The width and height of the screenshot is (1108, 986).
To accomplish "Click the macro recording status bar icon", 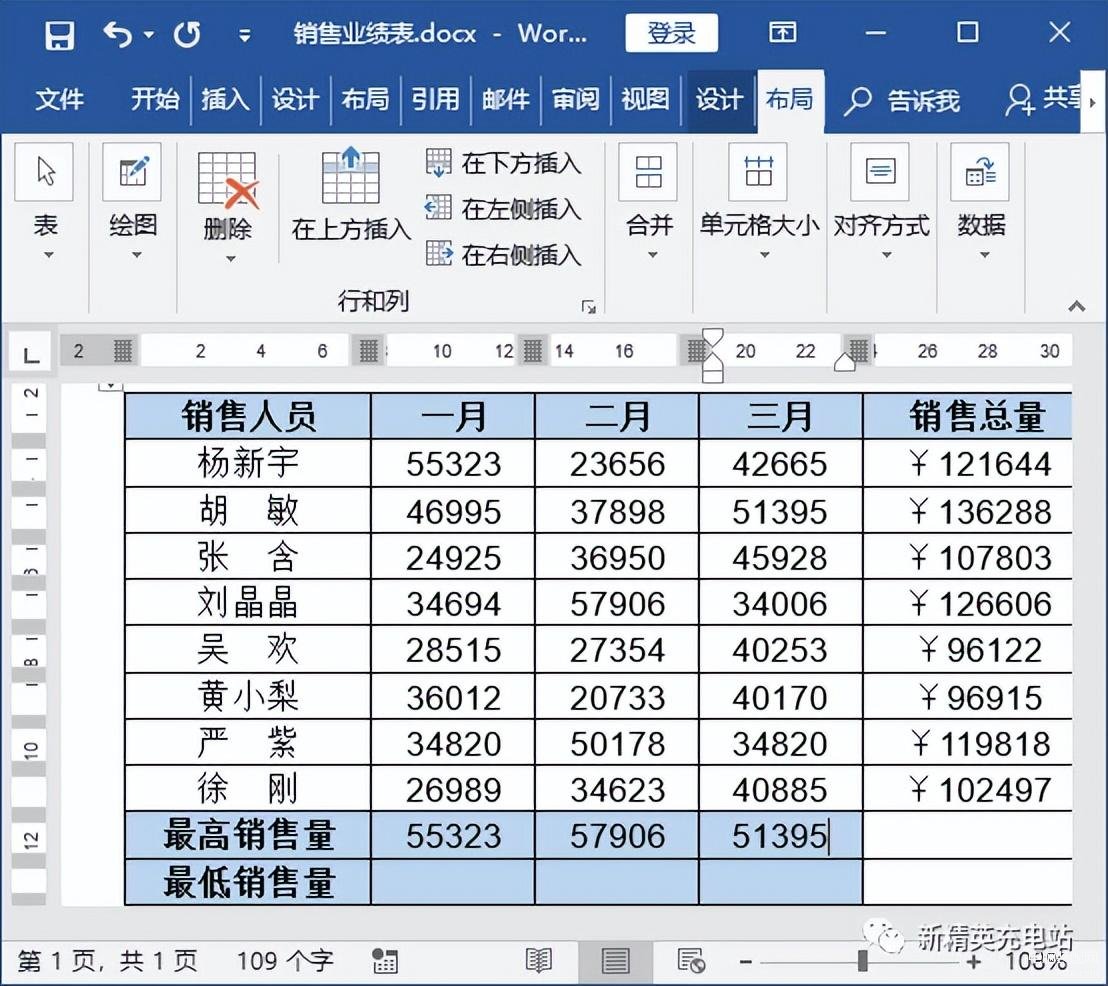I will coord(385,961).
